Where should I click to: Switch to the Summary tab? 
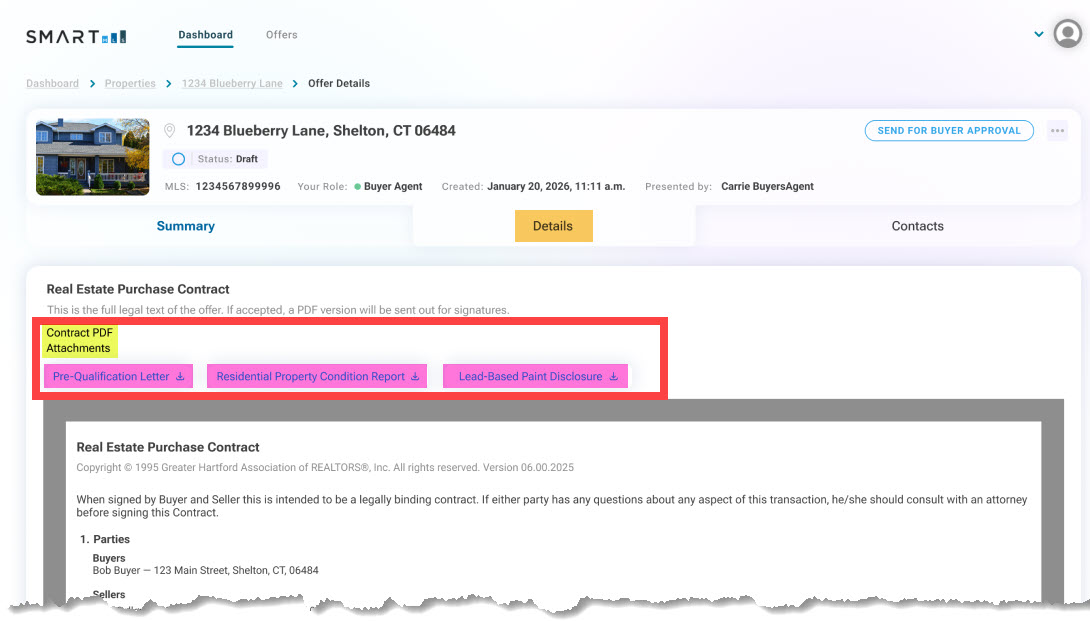tap(186, 226)
